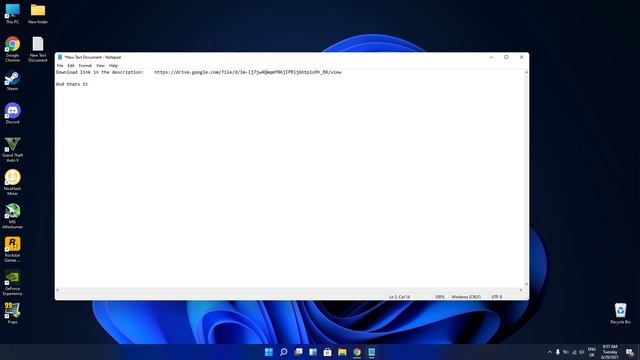The image size is (640, 360).
Task: Minimize the Notepad window
Action: click(491, 57)
